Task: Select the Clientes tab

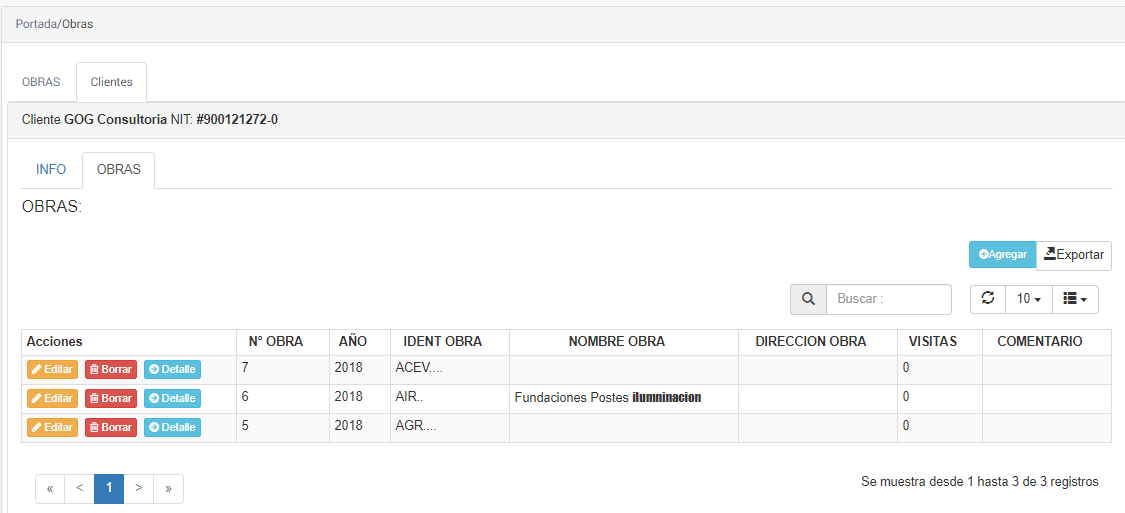Action: point(111,82)
